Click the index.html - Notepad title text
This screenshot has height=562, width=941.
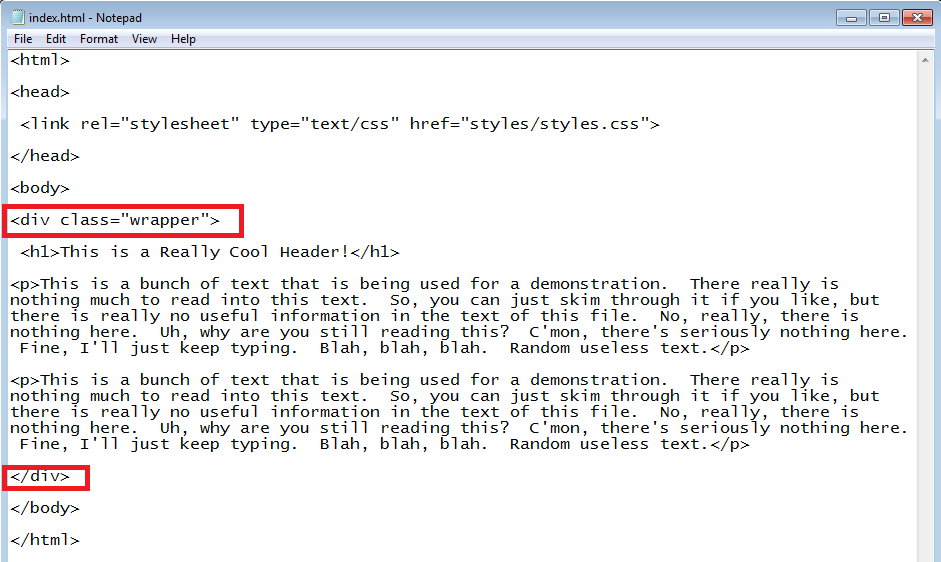[85, 17]
